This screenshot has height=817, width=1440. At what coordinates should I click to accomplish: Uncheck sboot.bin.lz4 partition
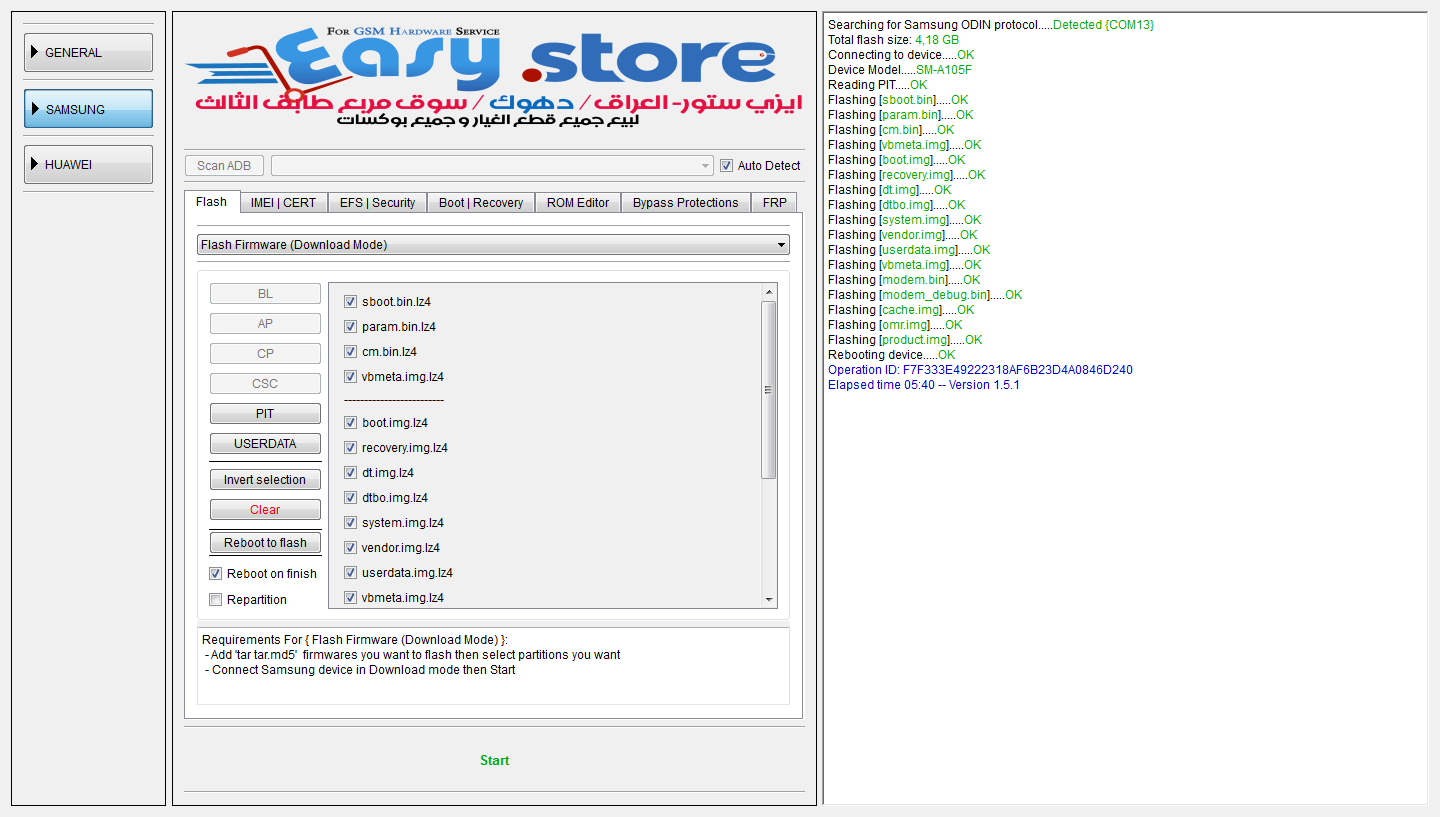[350, 302]
